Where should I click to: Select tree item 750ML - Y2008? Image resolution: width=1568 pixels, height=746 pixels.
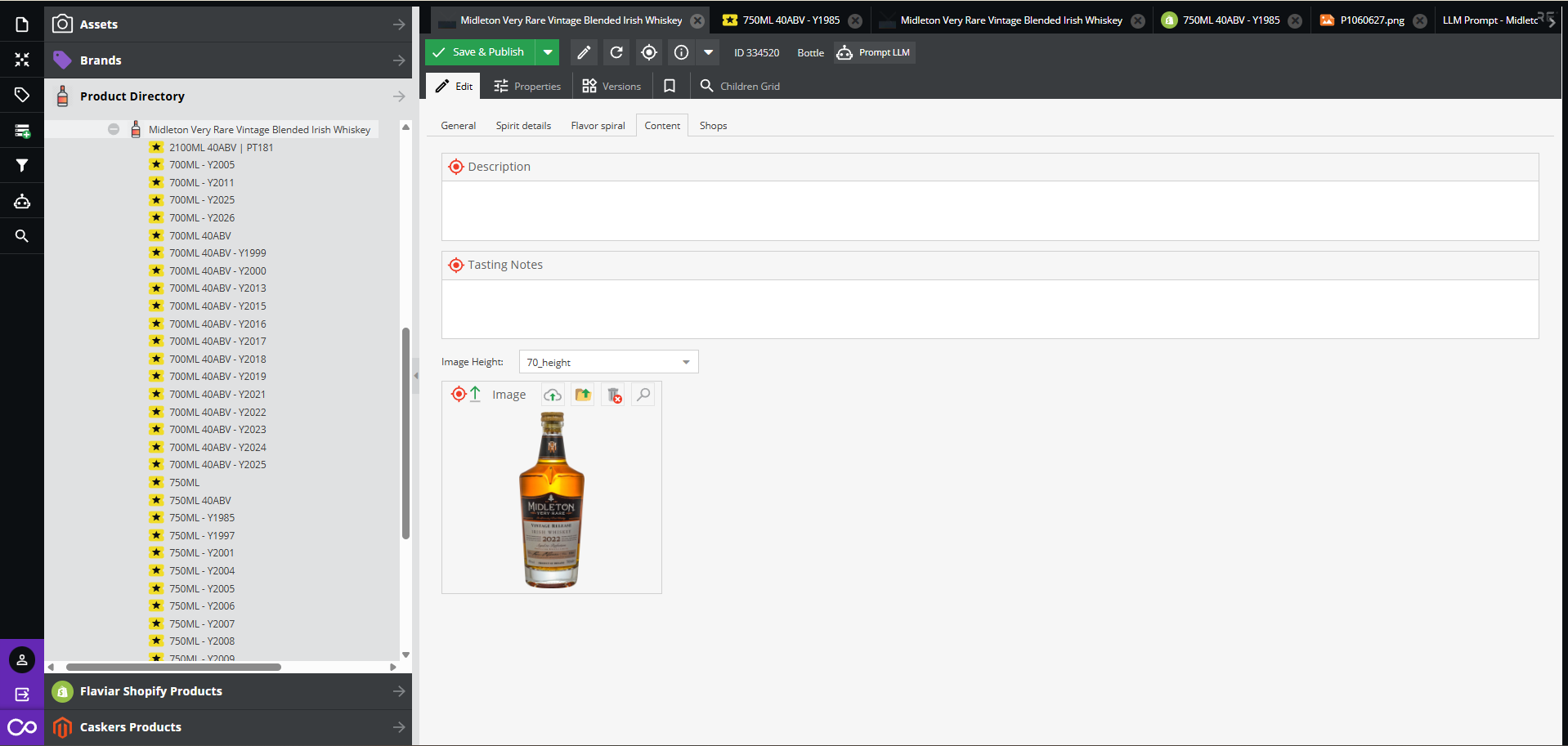click(x=202, y=641)
